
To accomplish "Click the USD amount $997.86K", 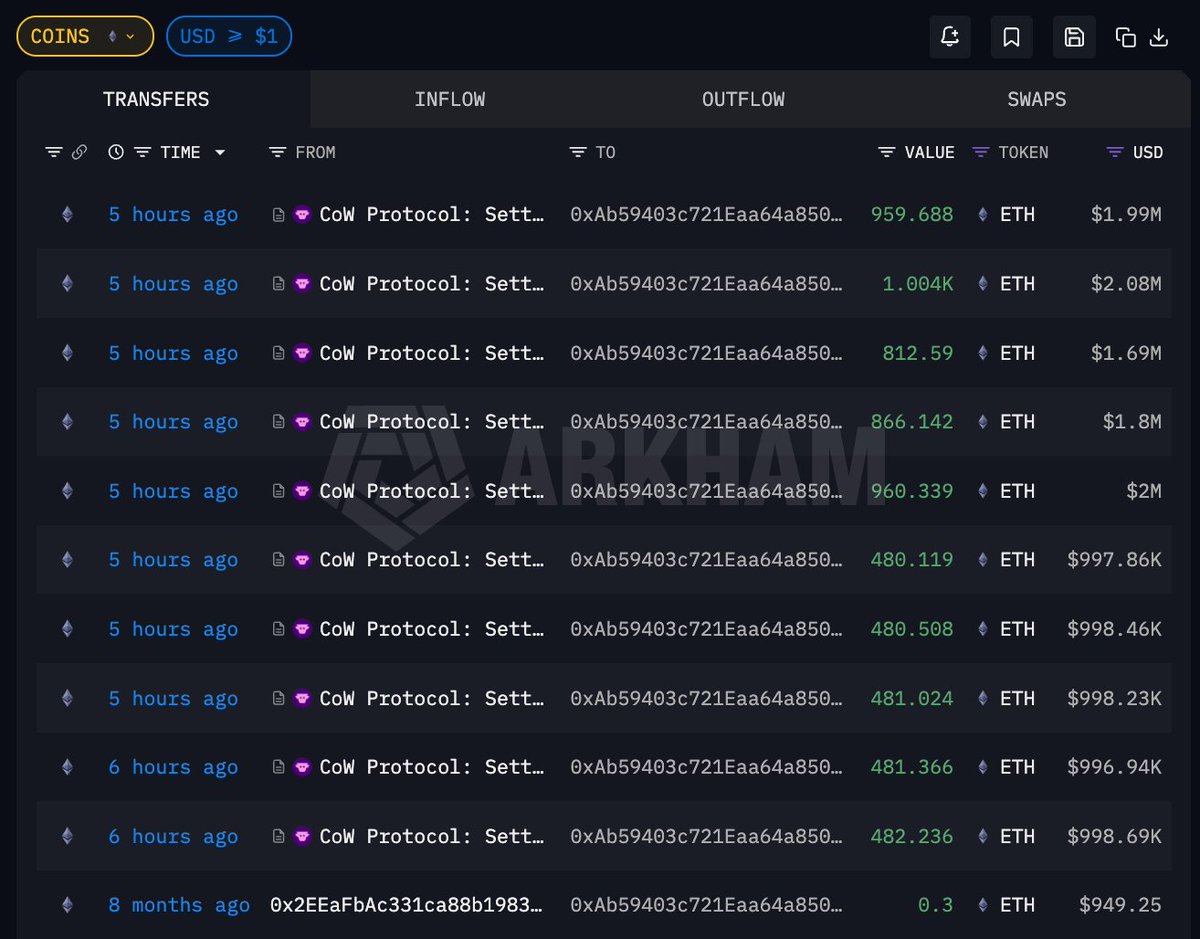I will [1115, 560].
